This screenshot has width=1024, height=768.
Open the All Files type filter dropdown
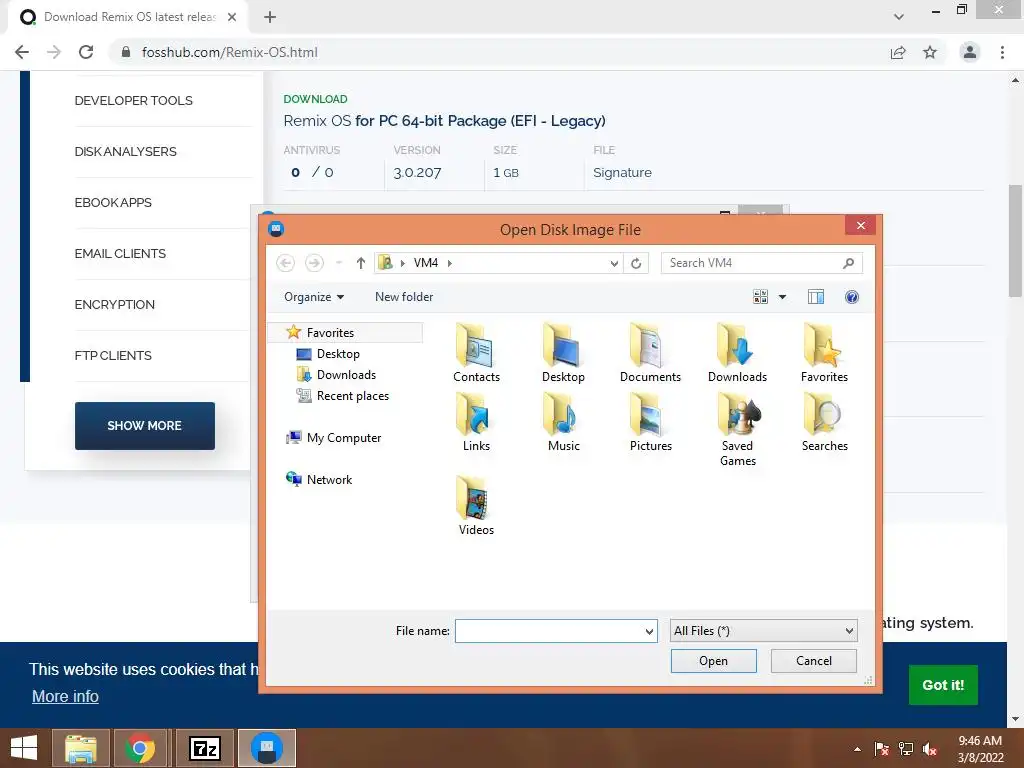click(x=763, y=631)
